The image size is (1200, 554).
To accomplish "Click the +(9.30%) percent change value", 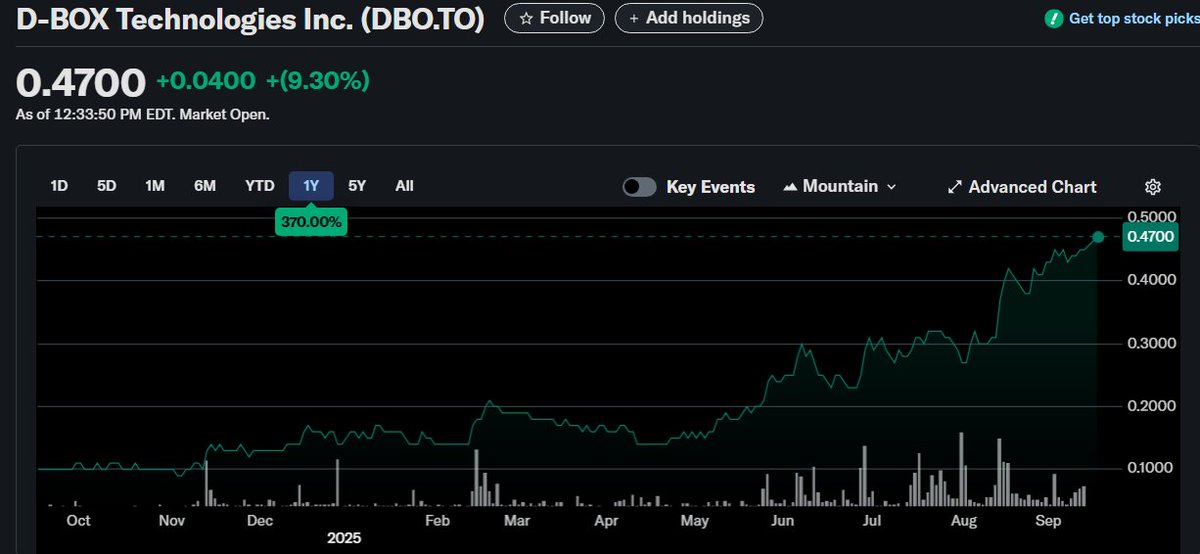I will [317, 81].
